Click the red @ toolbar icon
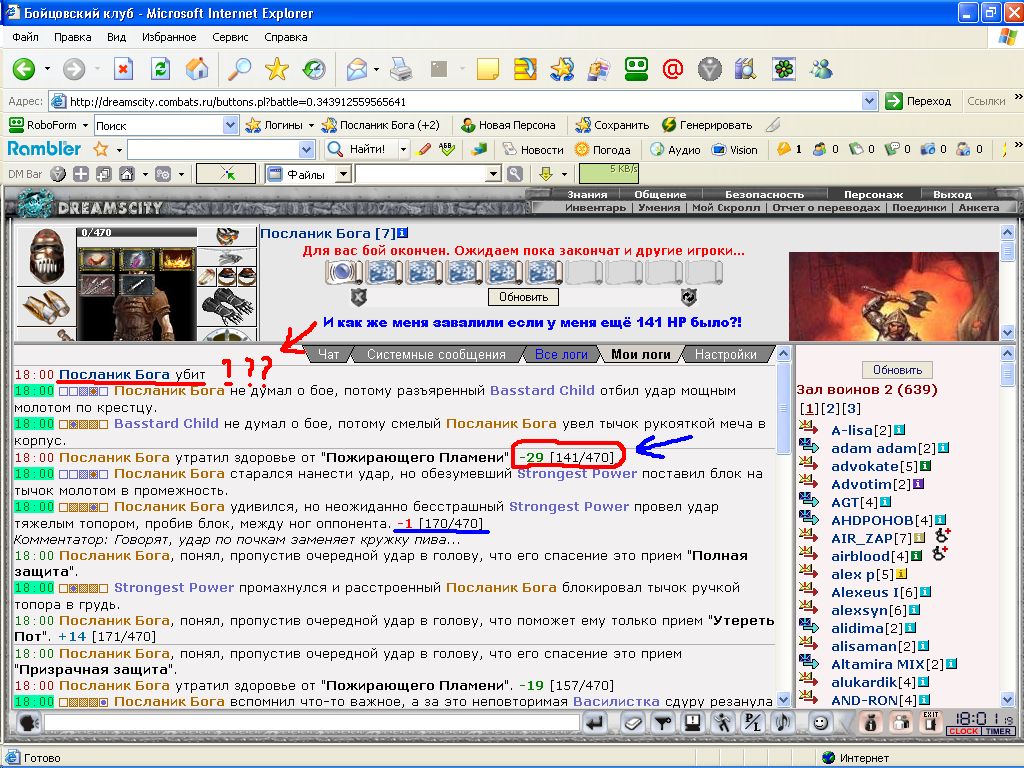This screenshot has width=1024, height=768. [x=673, y=69]
